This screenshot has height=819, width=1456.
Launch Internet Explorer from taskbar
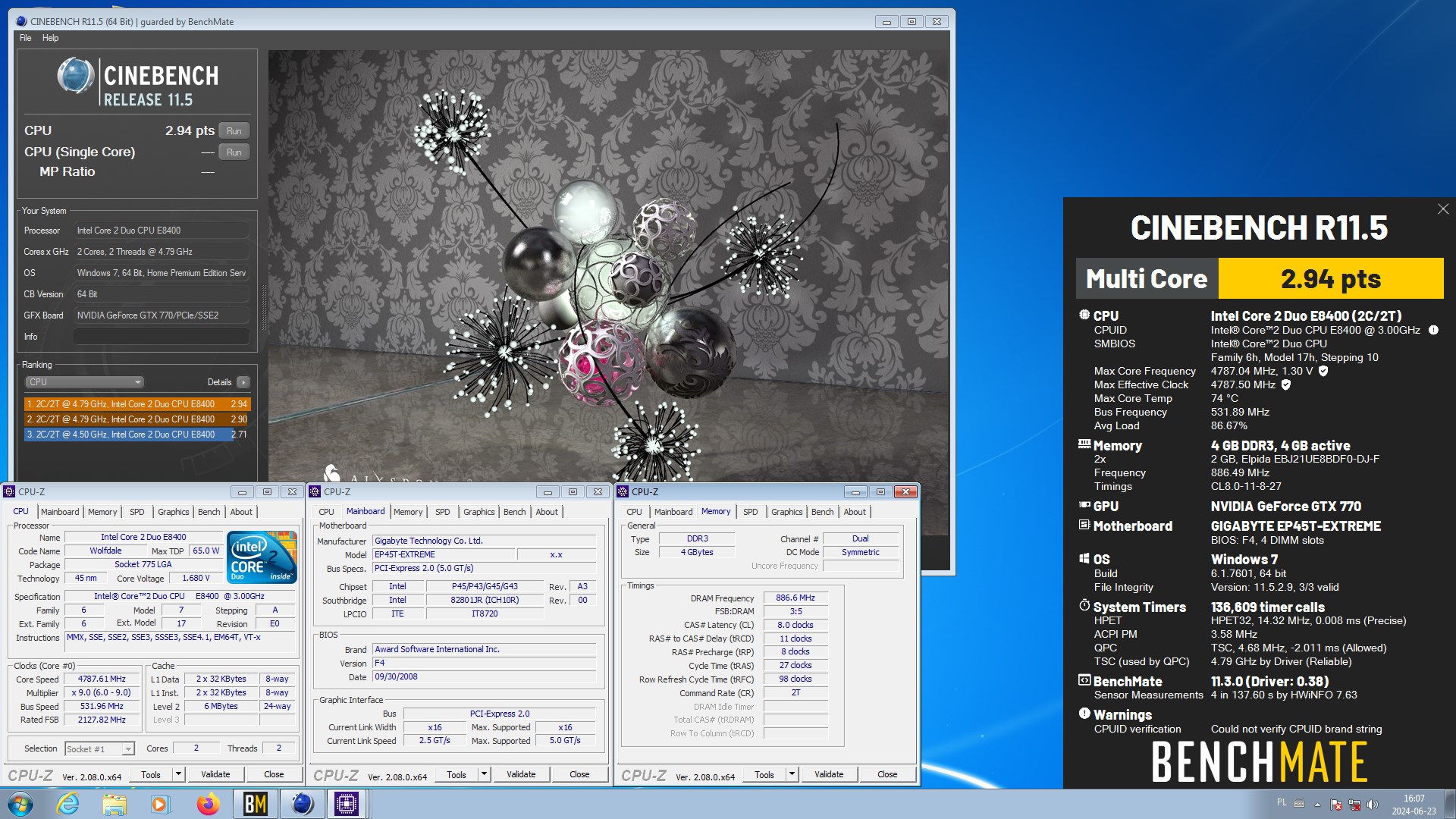68,804
